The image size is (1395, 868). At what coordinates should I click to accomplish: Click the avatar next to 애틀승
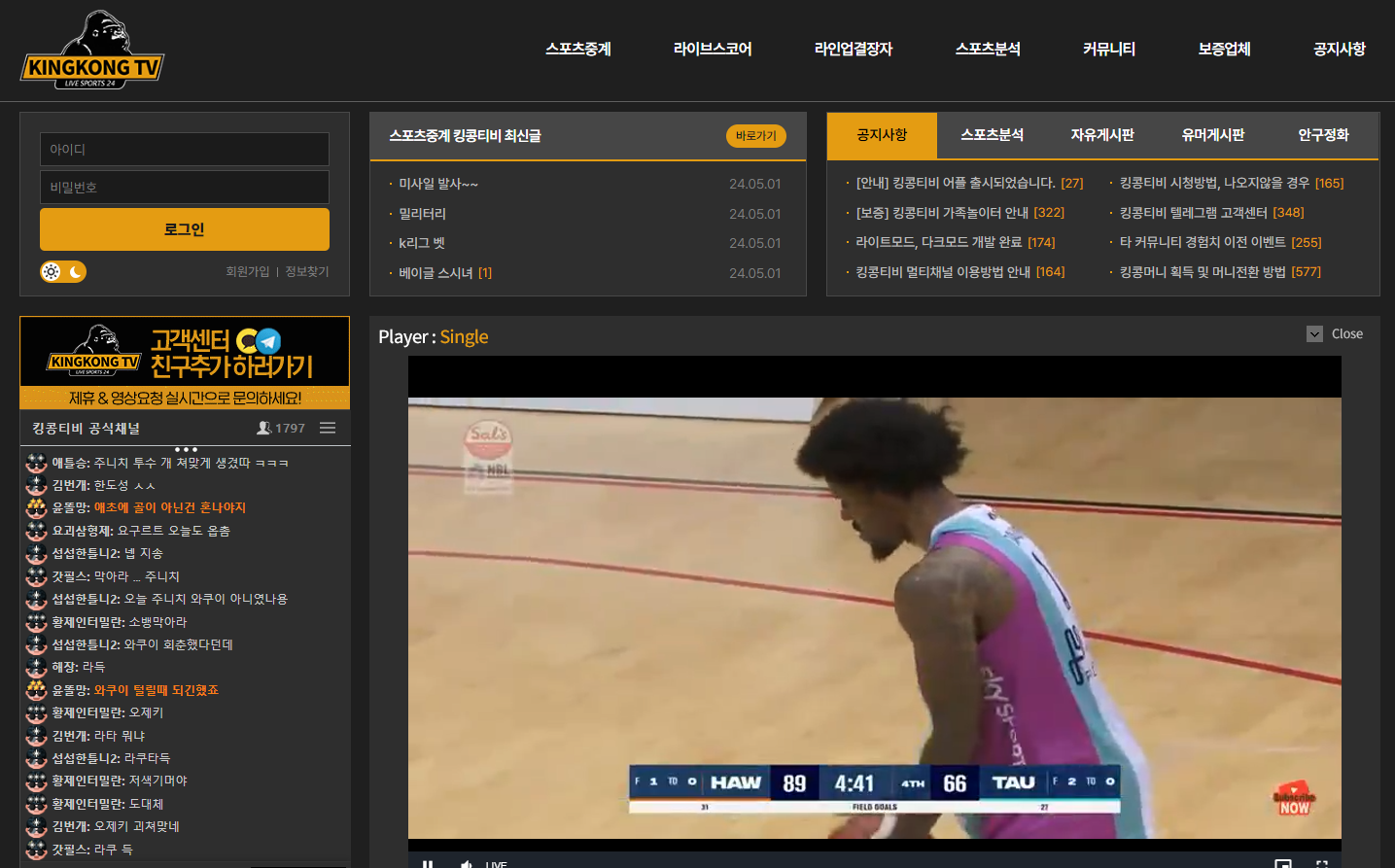[36, 463]
